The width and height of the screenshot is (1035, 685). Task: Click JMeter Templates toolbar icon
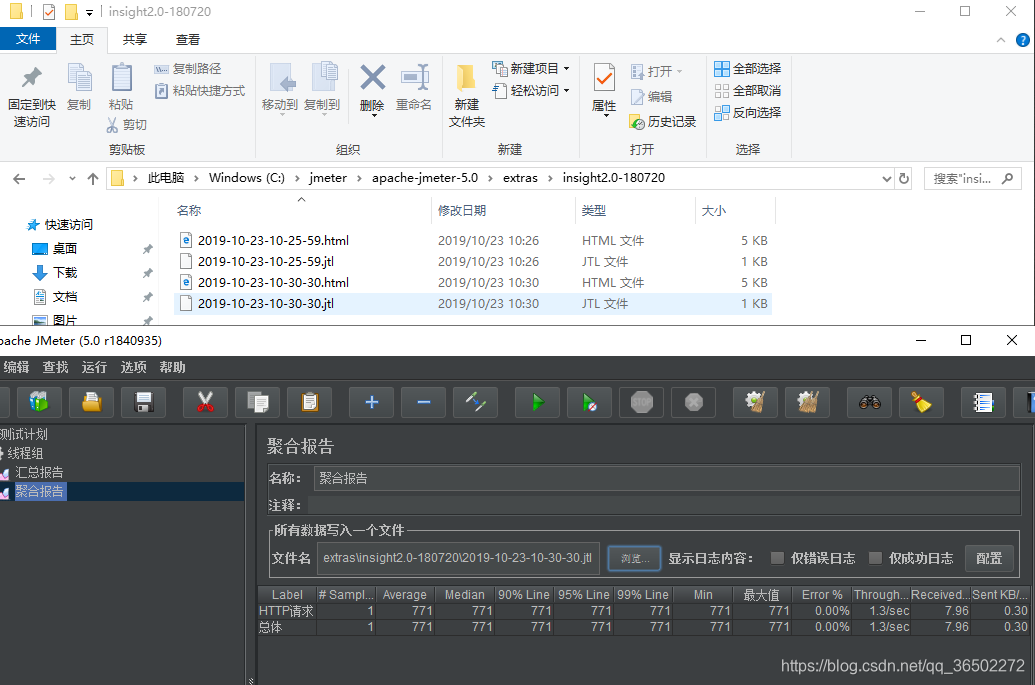click(40, 402)
